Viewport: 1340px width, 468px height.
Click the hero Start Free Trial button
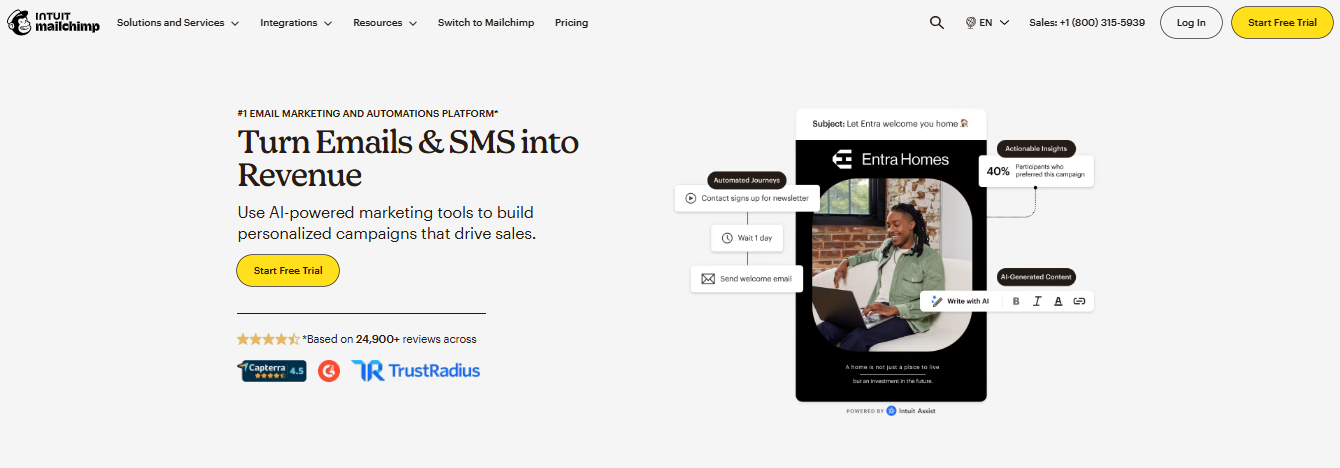coord(288,270)
